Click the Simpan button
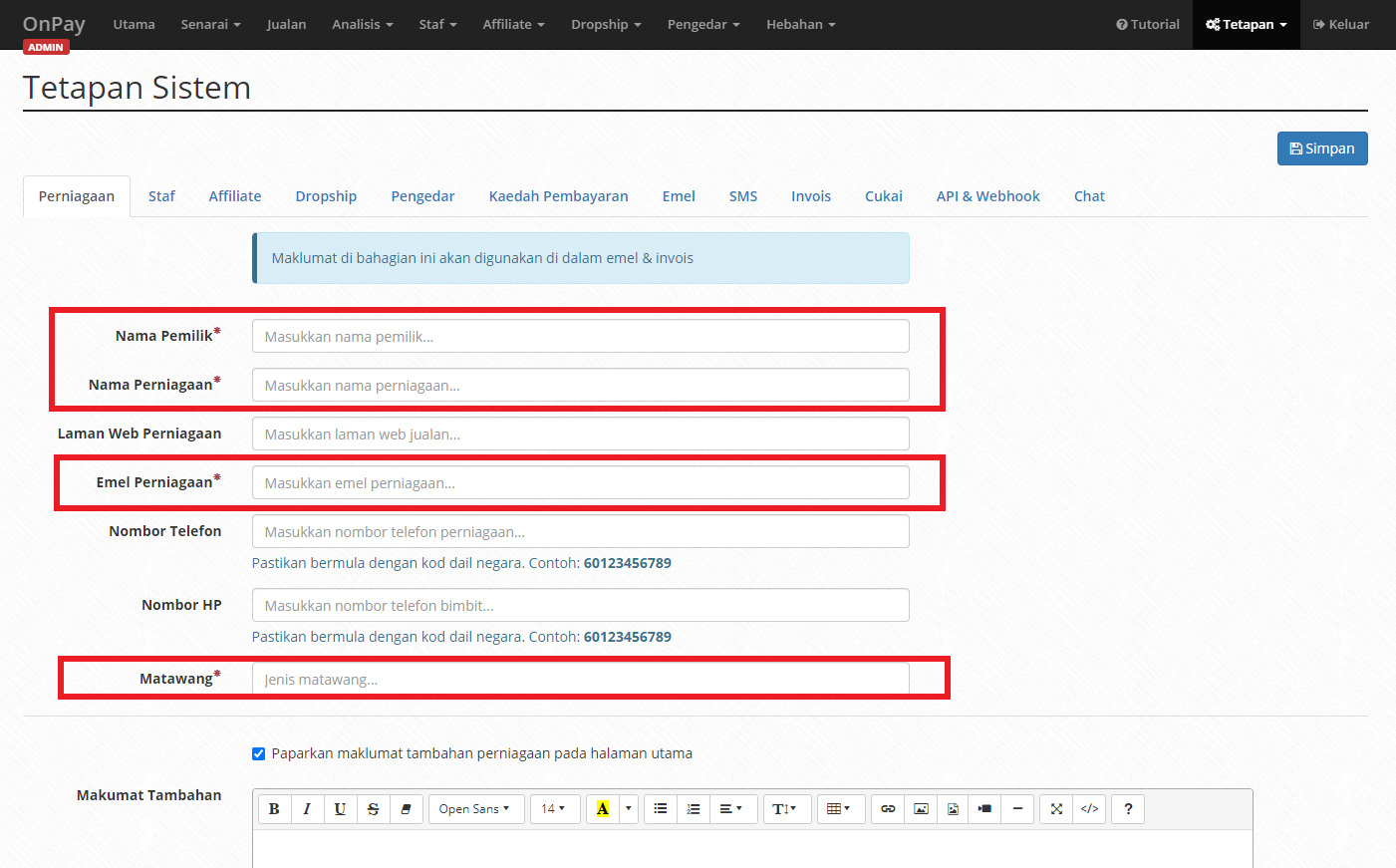Screen dimensions: 1396x868 [1322, 147]
